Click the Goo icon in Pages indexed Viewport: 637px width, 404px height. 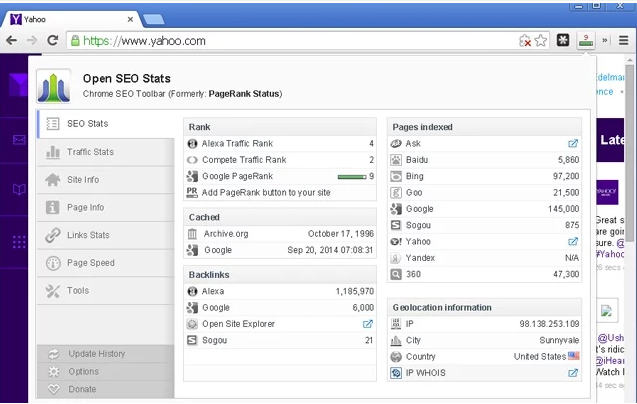[x=396, y=193]
